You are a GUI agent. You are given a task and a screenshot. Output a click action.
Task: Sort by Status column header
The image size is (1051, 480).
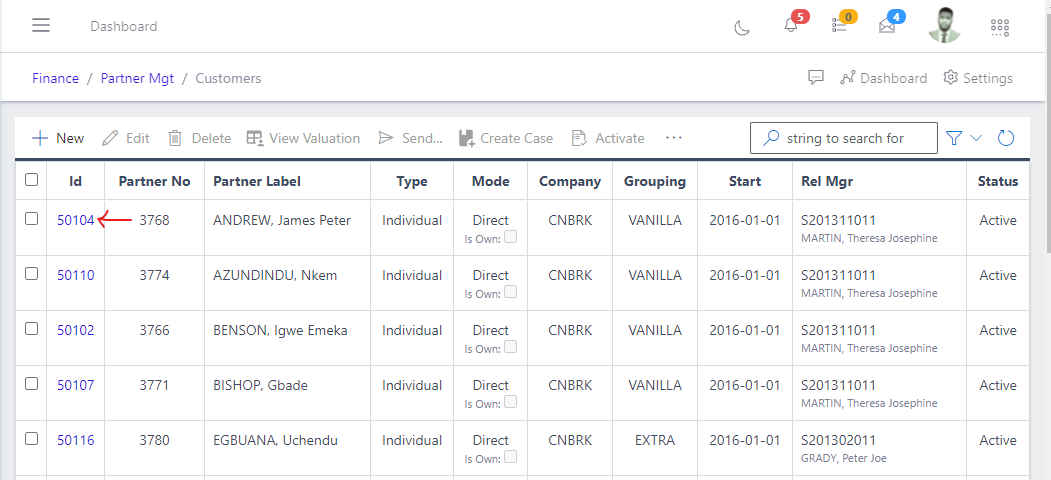pyautogui.click(x=998, y=181)
